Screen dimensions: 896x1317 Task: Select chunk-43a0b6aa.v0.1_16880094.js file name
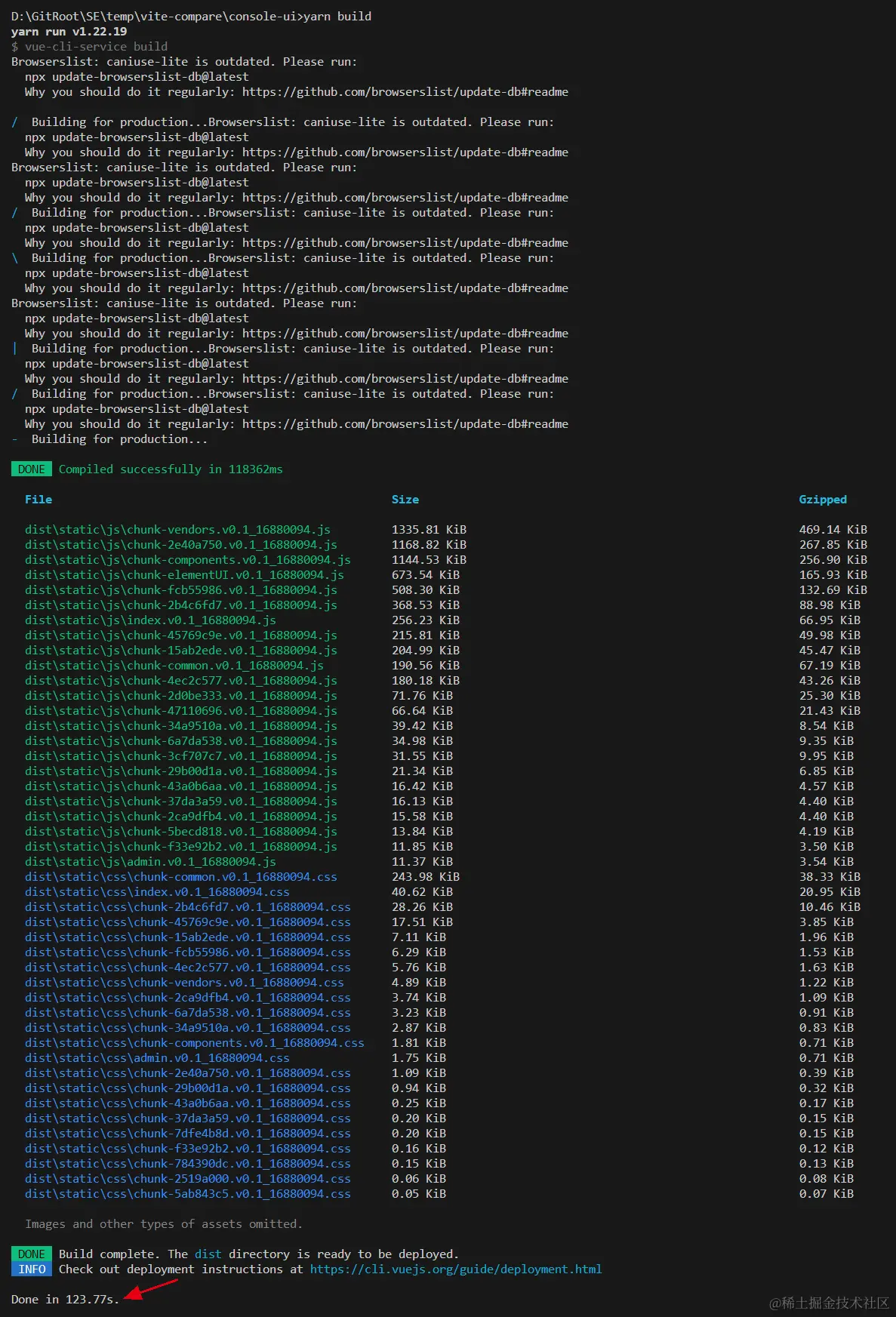coord(181,786)
